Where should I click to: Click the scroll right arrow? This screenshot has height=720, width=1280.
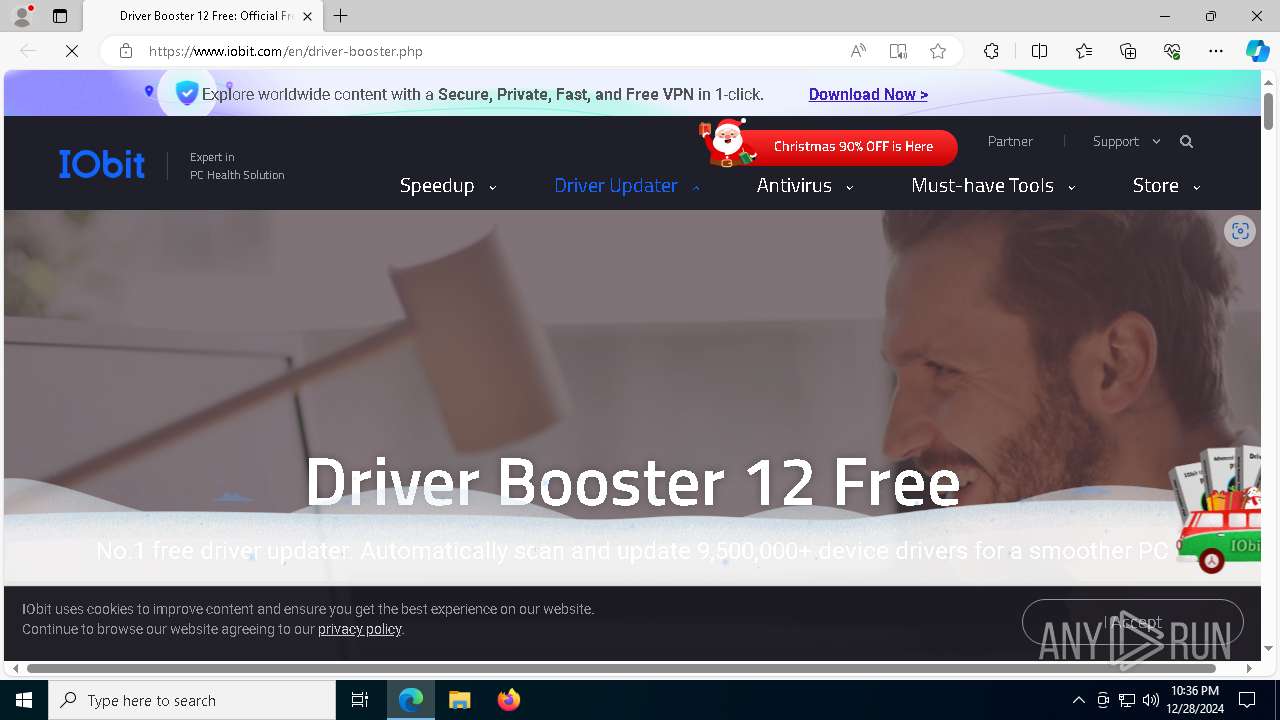tap(1249, 668)
